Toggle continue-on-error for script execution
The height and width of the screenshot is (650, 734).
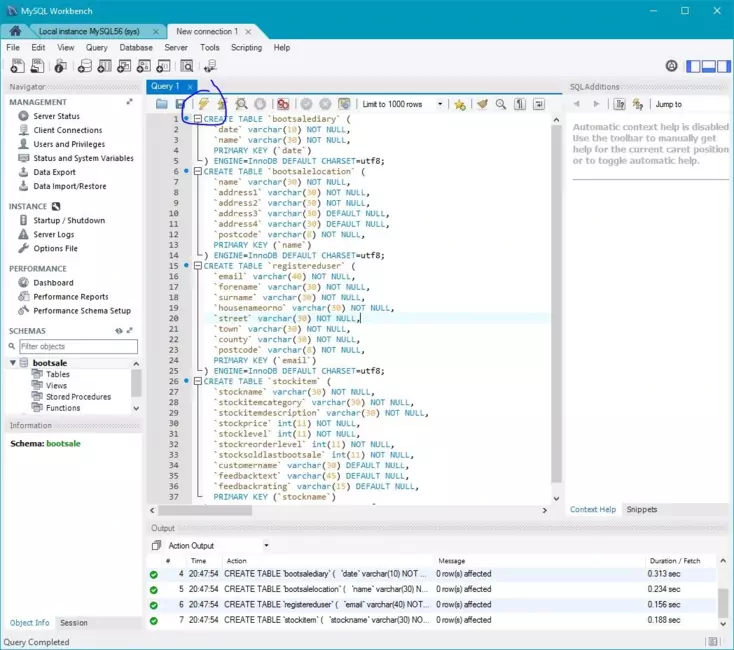283,104
